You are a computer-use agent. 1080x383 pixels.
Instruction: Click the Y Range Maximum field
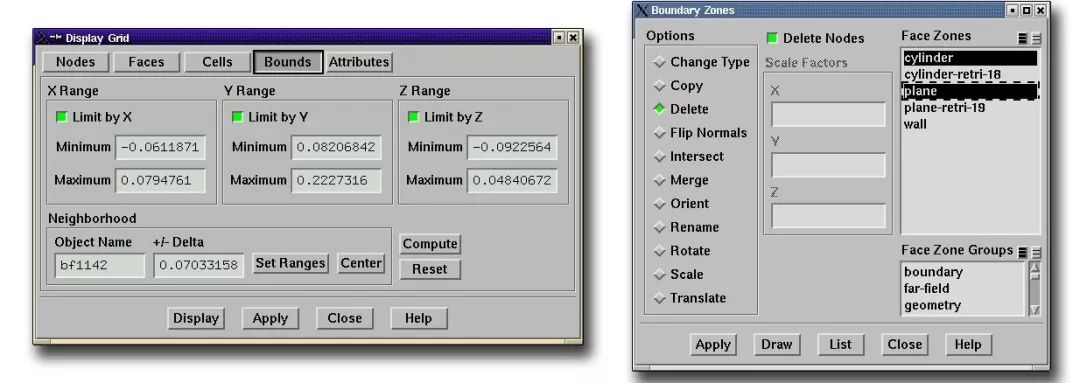pyautogui.click(x=335, y=180)
